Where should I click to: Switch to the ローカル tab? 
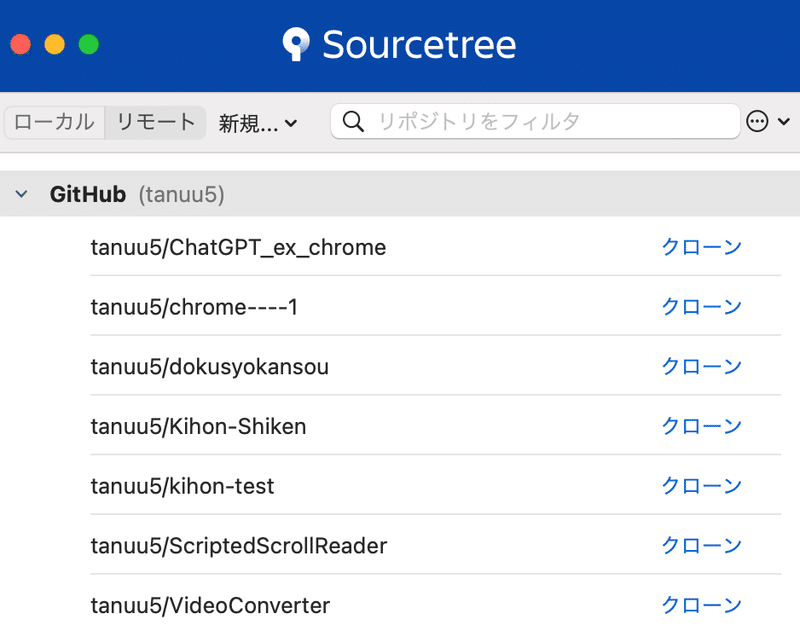(55, 122)
